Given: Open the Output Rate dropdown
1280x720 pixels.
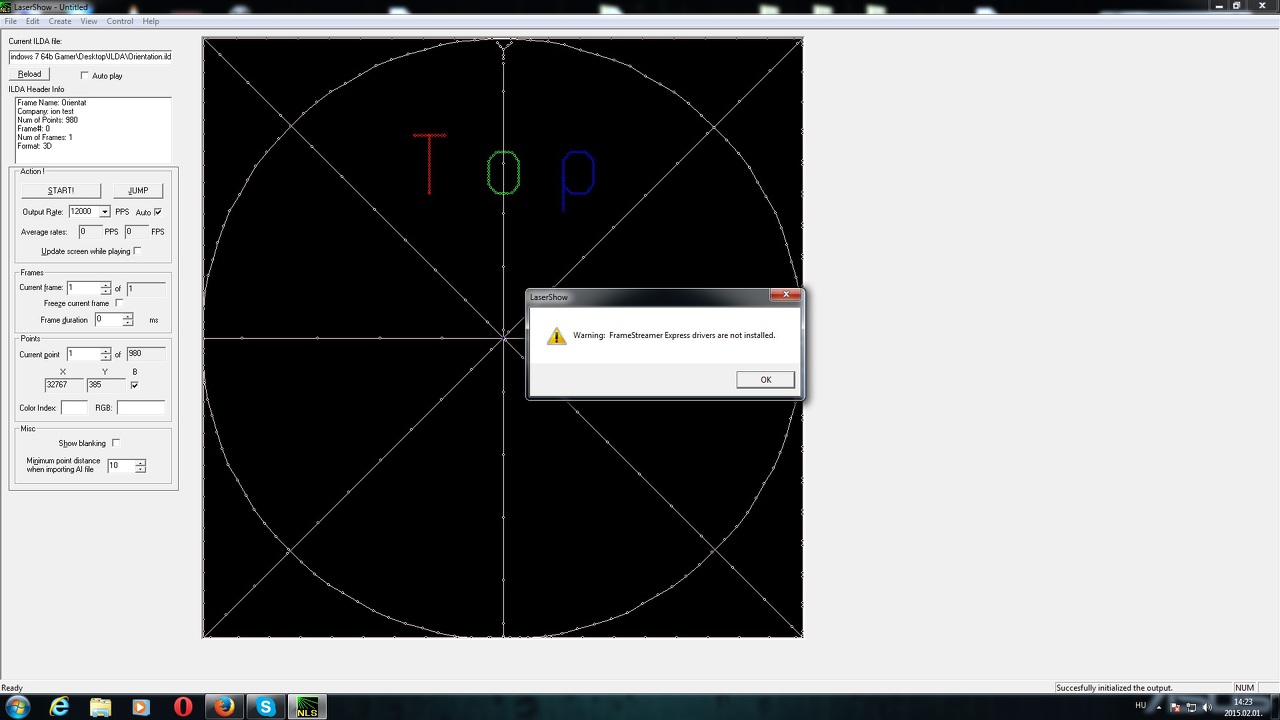Looking at the screenshot, I should coord(104,212).
